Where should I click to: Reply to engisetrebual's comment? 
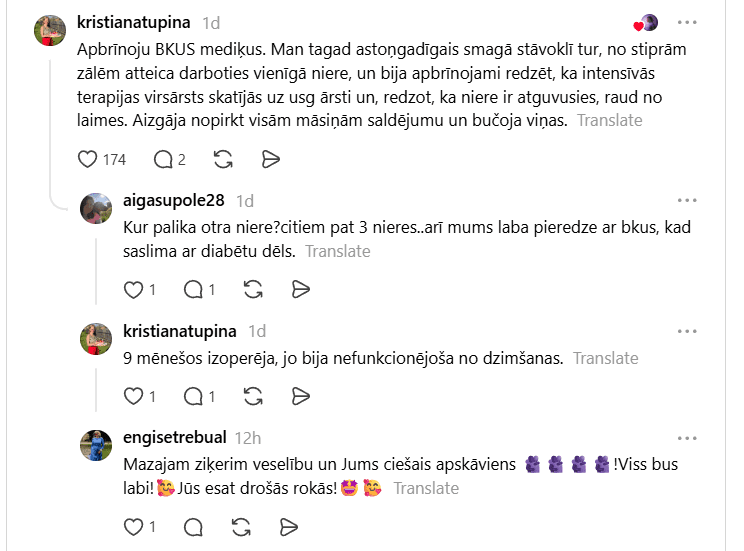[x=193, y=527]
